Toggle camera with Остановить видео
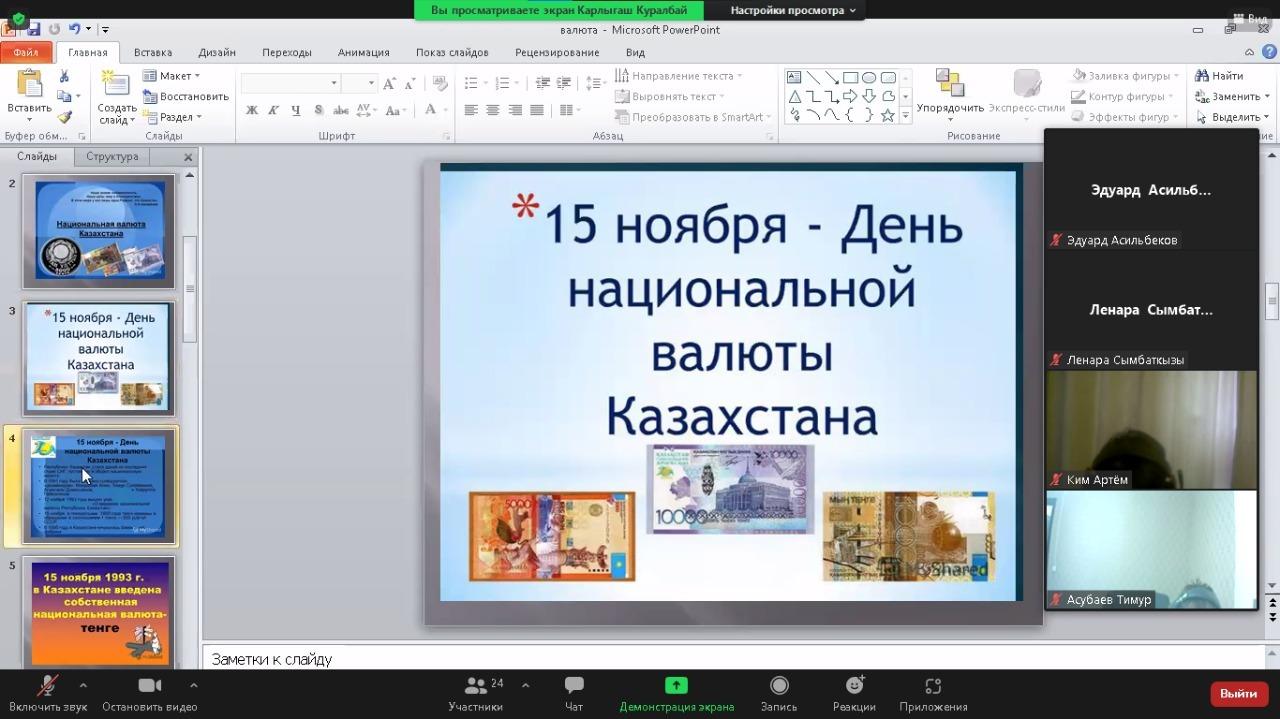Screen dimensions: 1280x719 coord(149,686)
